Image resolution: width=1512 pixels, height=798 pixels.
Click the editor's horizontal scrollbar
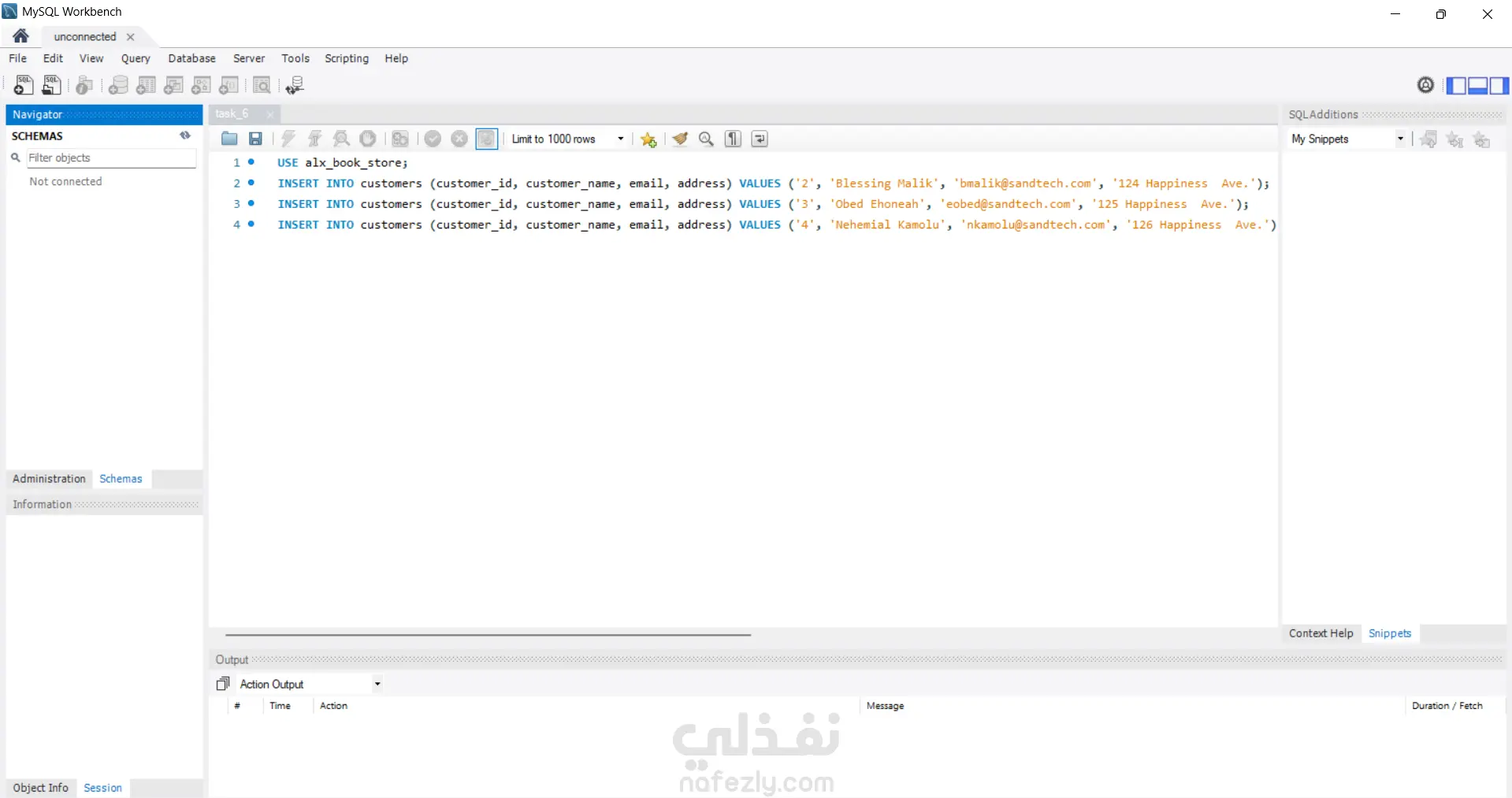click(x=488, y=634)
